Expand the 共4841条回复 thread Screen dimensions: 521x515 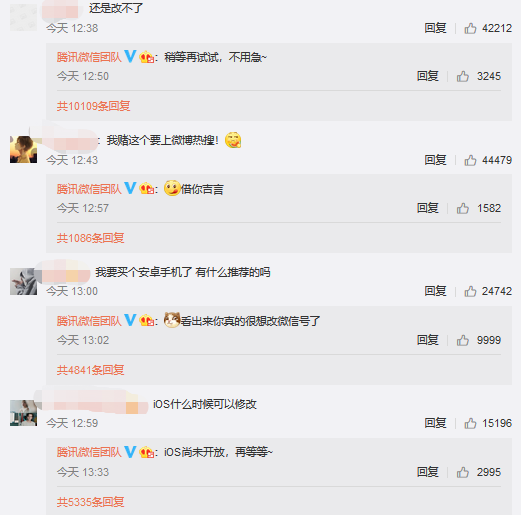click(90, 370)
